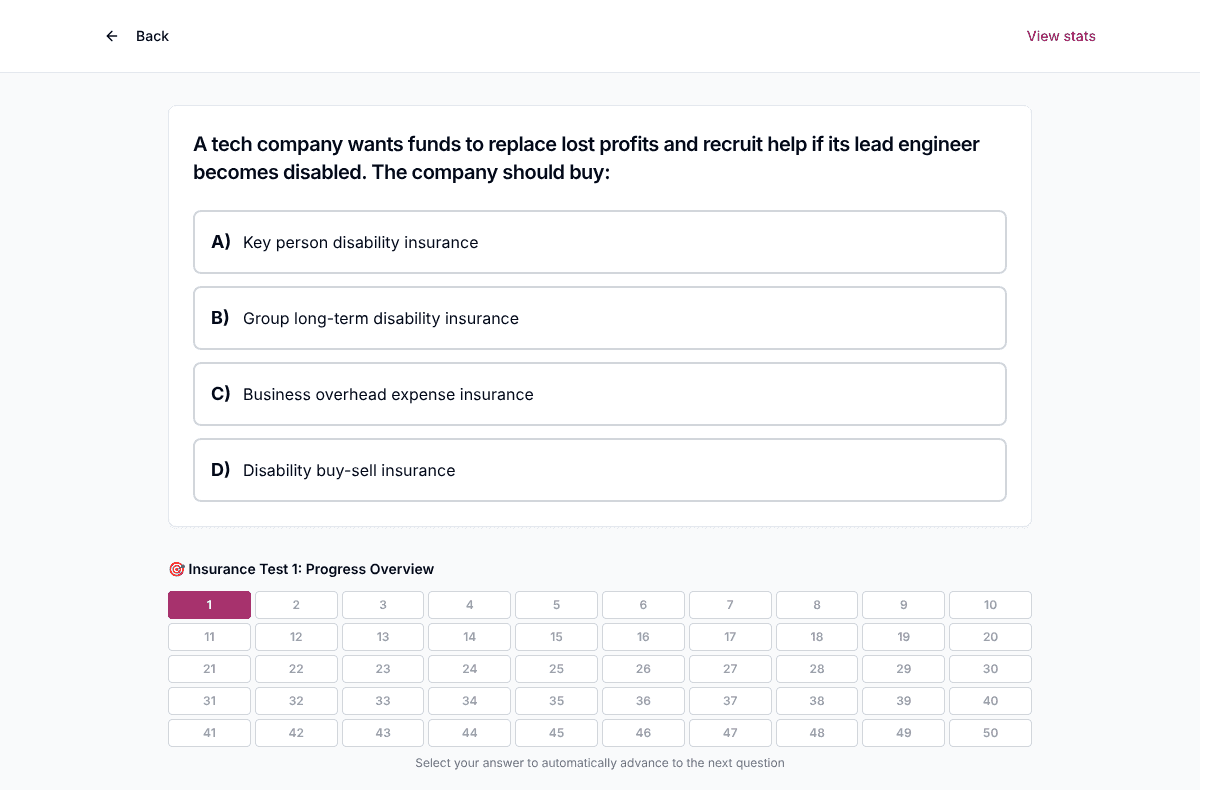Open question 38 in grid
The width and height of the screenshot is (1215, 790).
point(817,701)
